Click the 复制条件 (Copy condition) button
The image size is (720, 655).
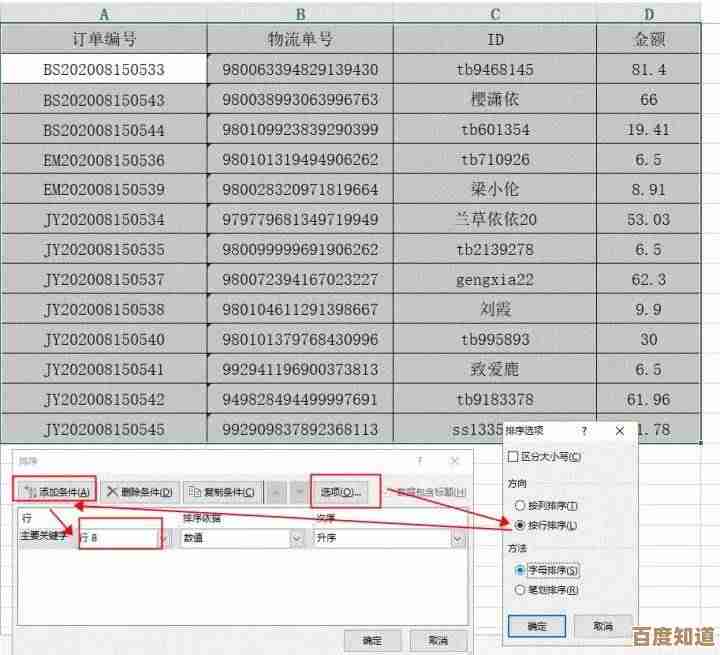click(223, 491)
